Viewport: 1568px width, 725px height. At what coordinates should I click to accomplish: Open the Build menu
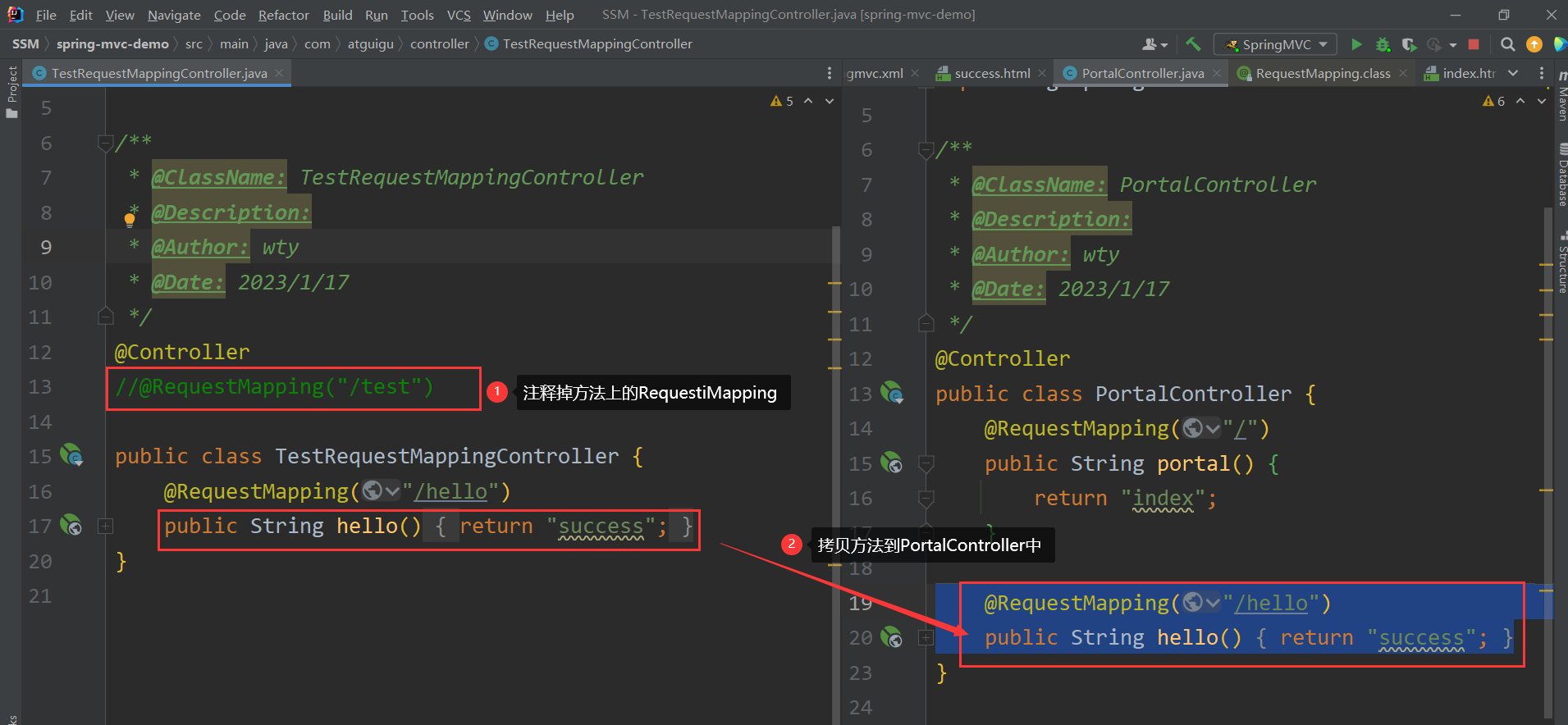pos(337,15)
